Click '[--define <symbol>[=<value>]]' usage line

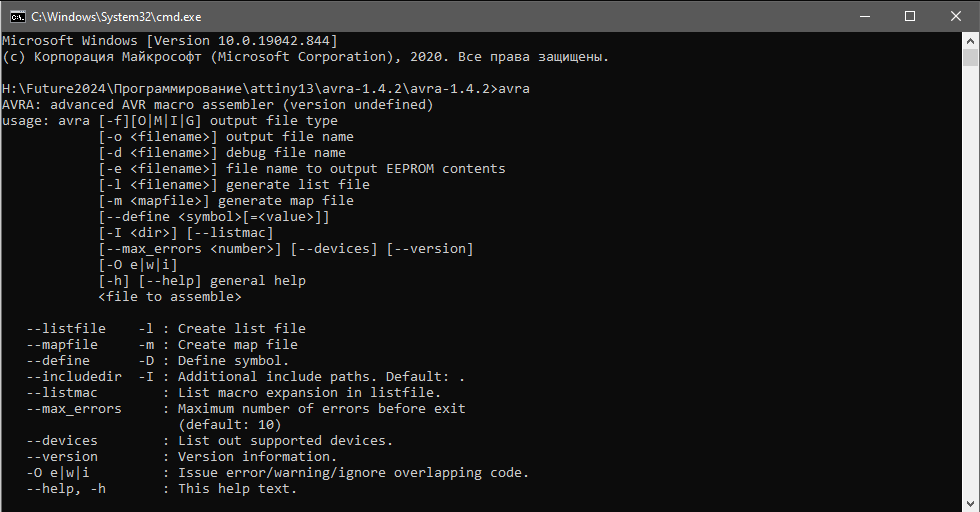(x=213, y=217)
